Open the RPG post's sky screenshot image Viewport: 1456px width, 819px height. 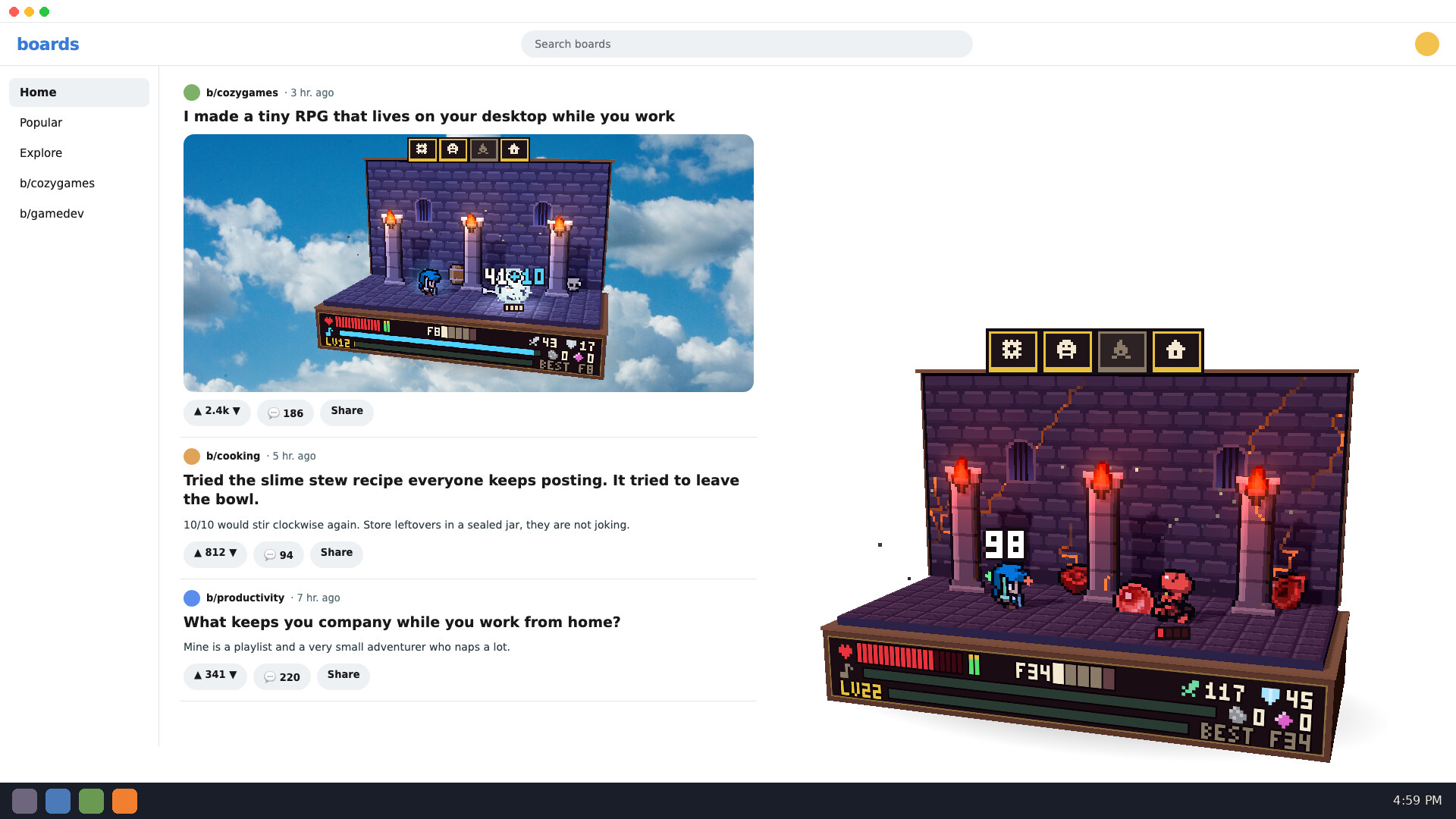(x=469, y=263)
